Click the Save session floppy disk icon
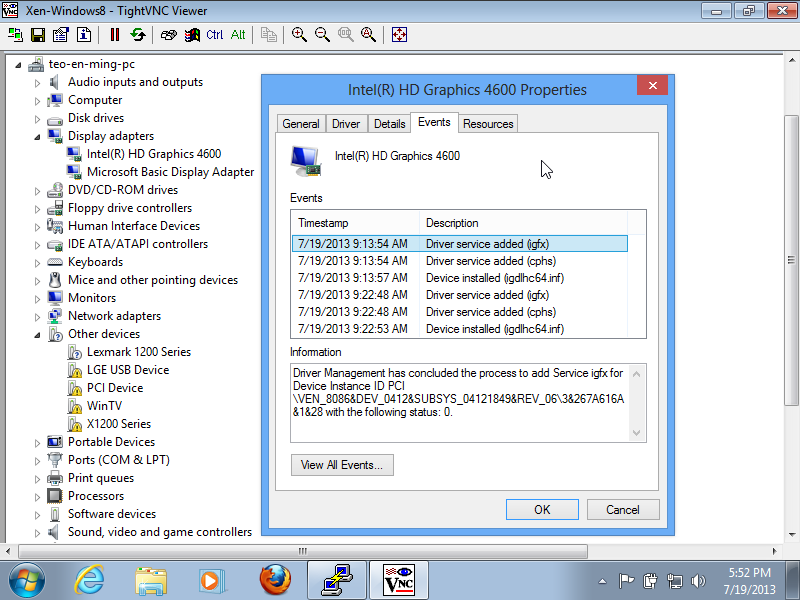Image resolution: width=800 pixels, height=600 pixels. [38, 35]
